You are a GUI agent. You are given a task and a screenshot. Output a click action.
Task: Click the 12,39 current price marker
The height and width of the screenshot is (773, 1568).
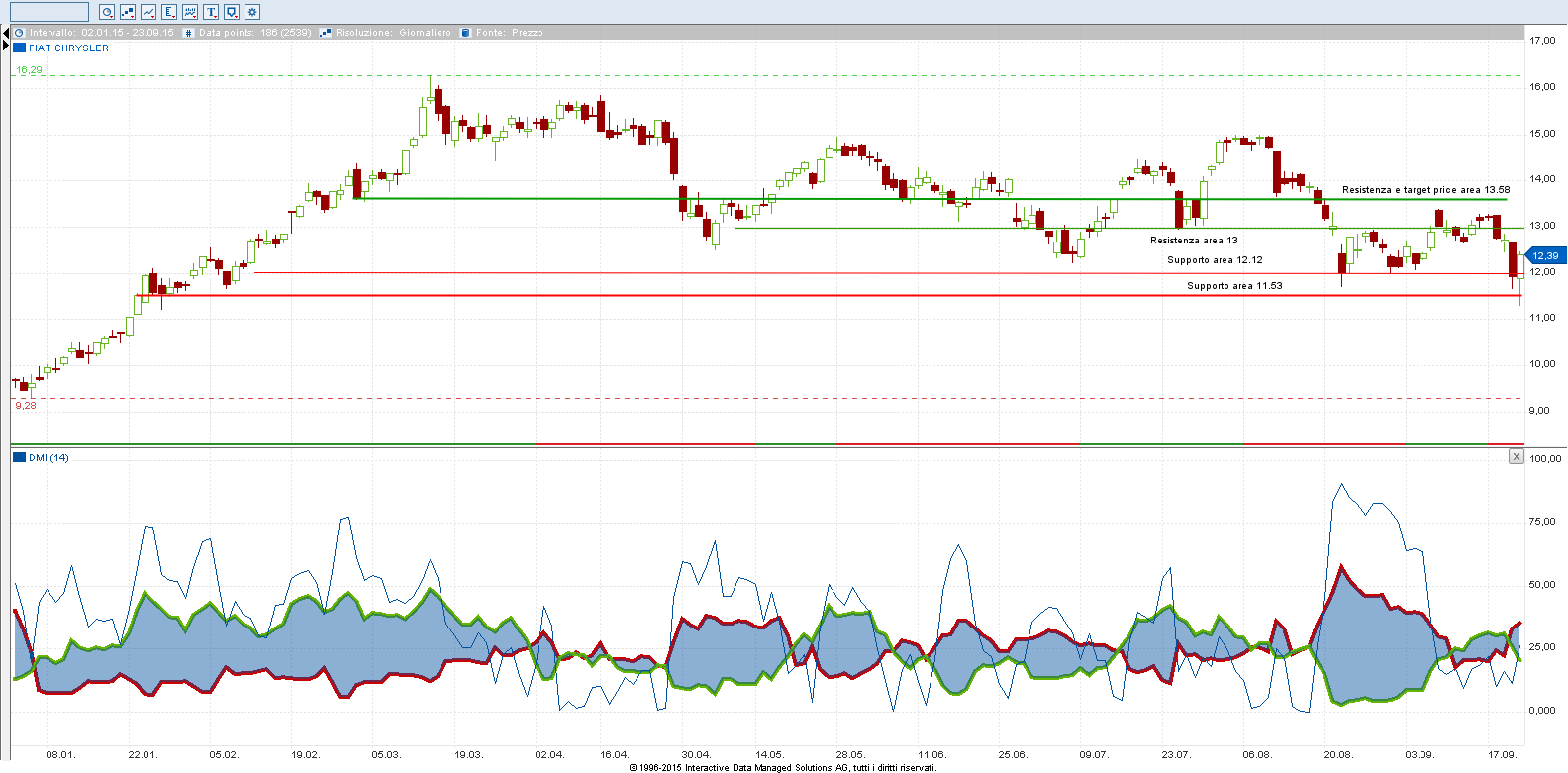coord(1543,256)
